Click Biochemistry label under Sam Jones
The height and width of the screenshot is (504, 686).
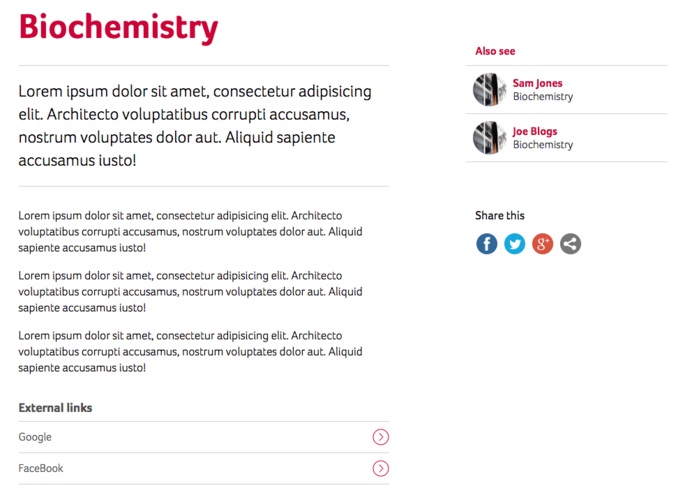[543, 96]
